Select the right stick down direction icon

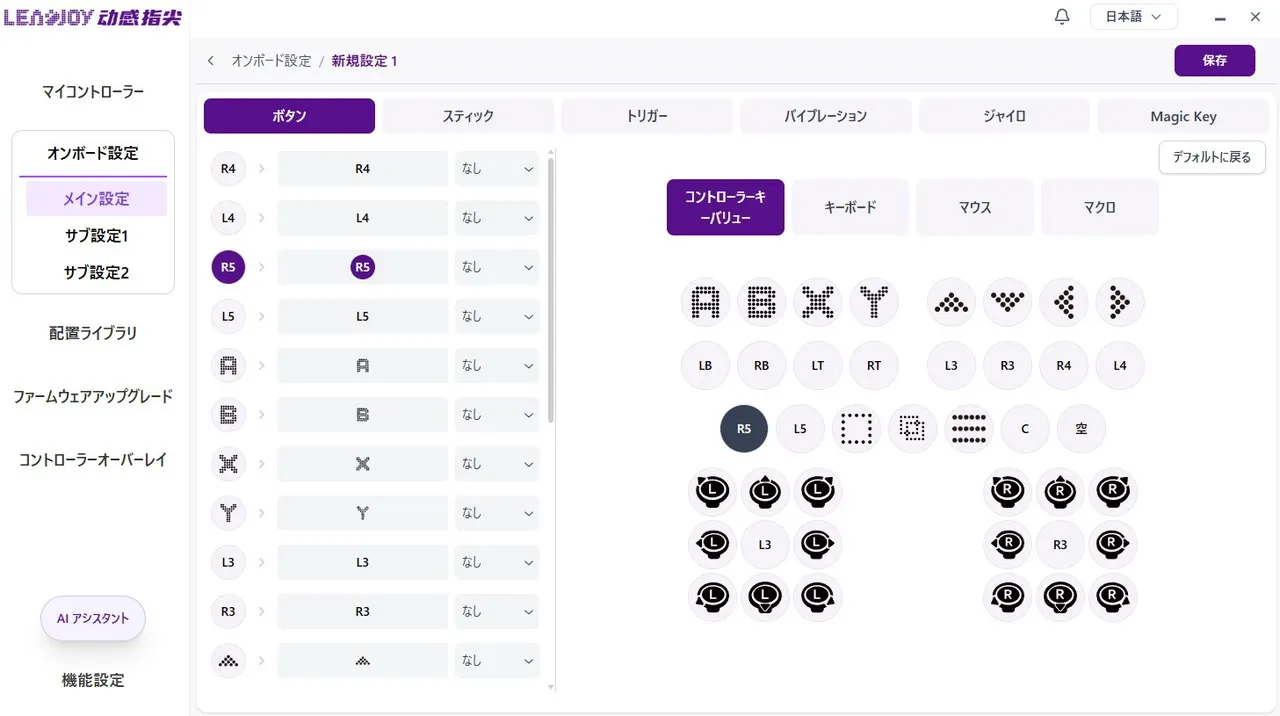click(1060, 598)
